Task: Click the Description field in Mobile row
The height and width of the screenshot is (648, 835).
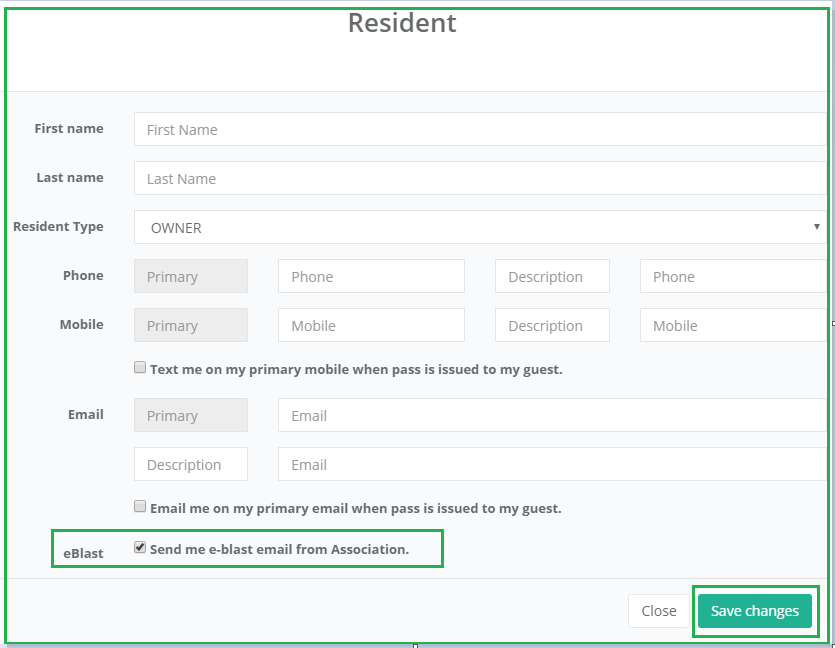Action: pos(552,325)
